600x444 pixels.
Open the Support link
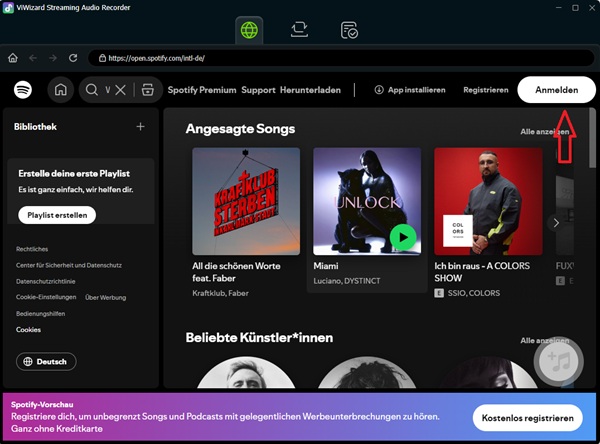click(x=258, y=90)
